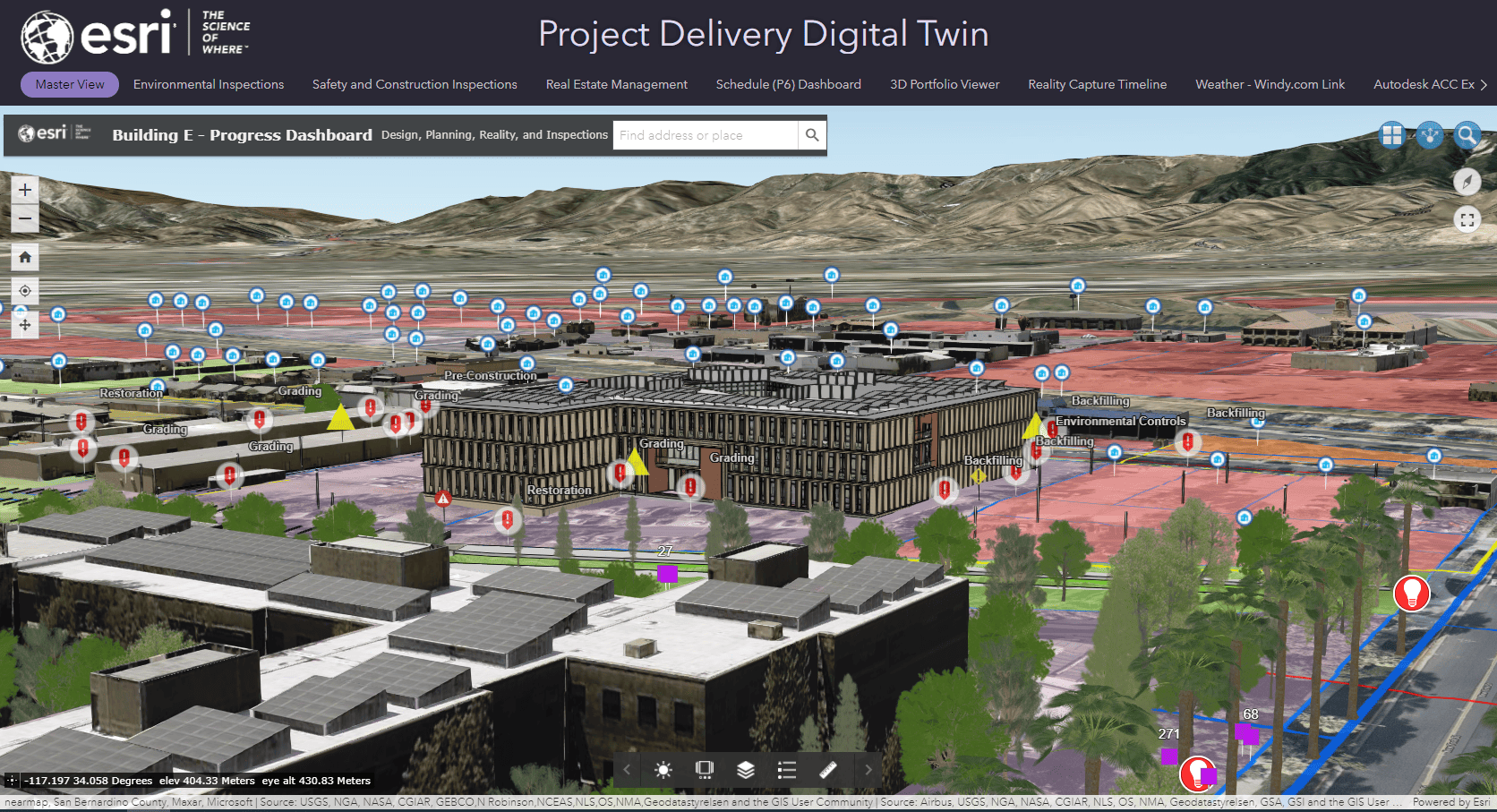Reset view with the compass icon

(1467, 182)
